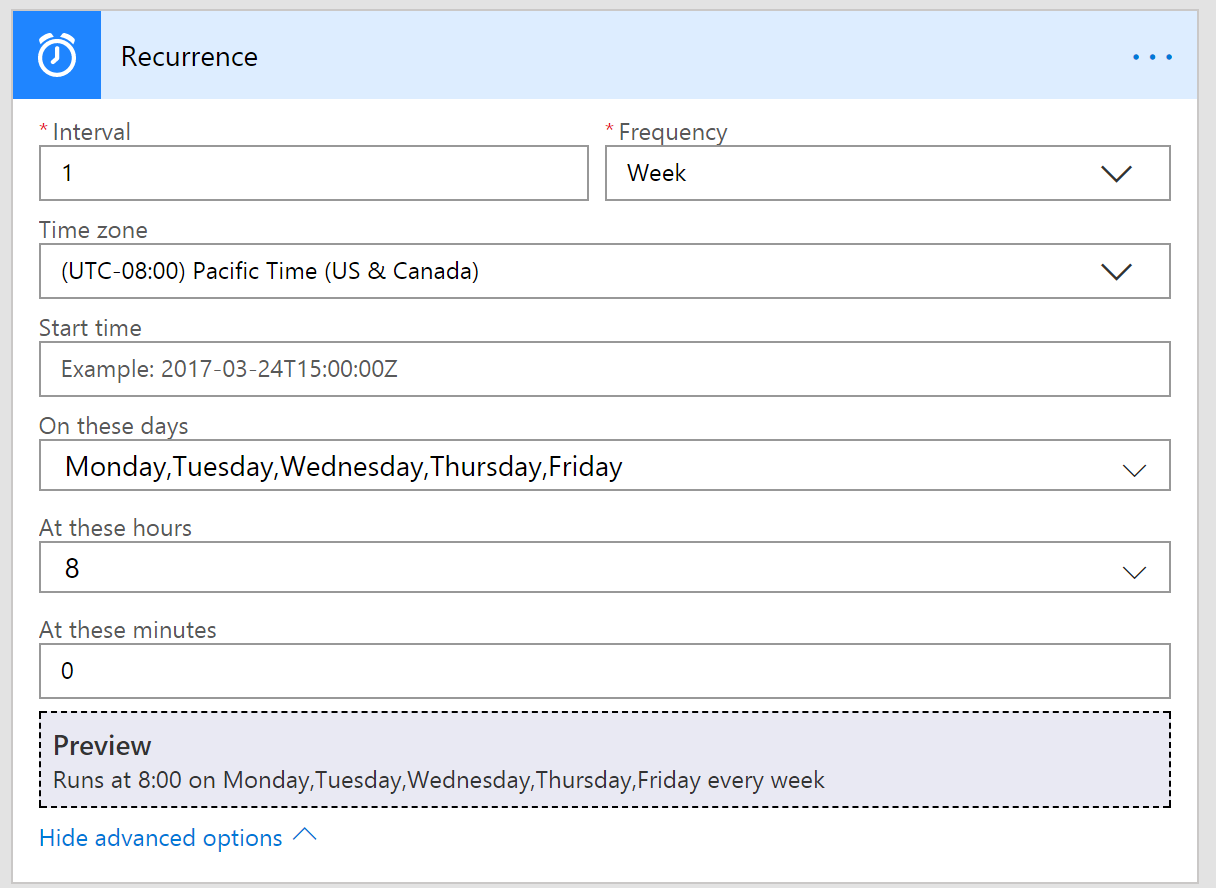Click the up chevron beside Hide advanced options
The height and width of the screenshot is (888, 1216).
click(304, 835)
